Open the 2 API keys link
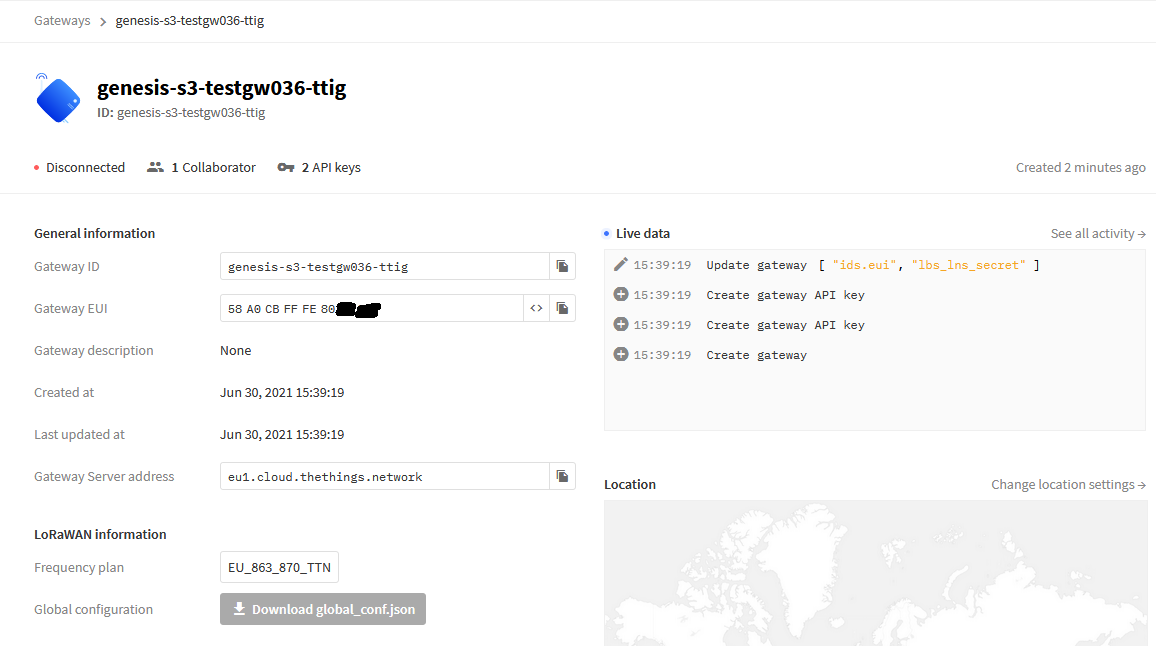Viewport: 1156px width, 660px height. click(331, 168)
